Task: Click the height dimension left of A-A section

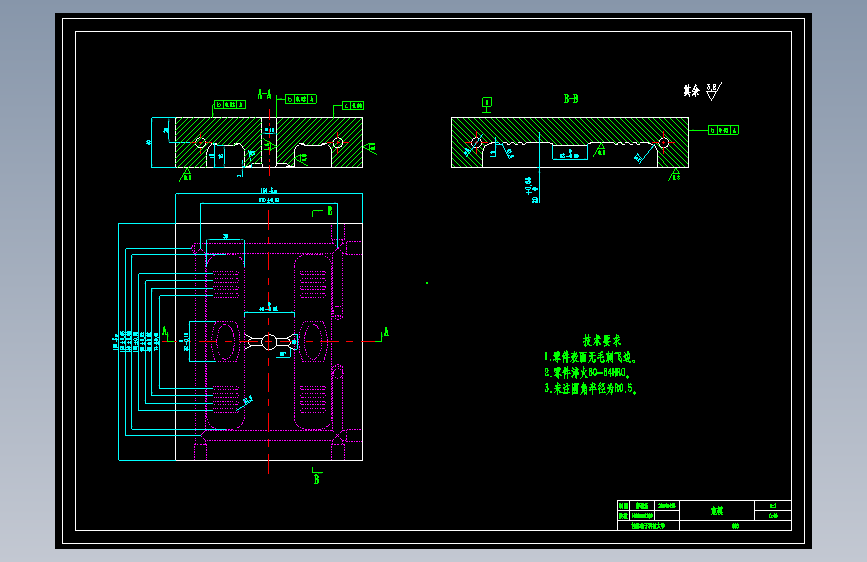Action: tap(149, 142)
